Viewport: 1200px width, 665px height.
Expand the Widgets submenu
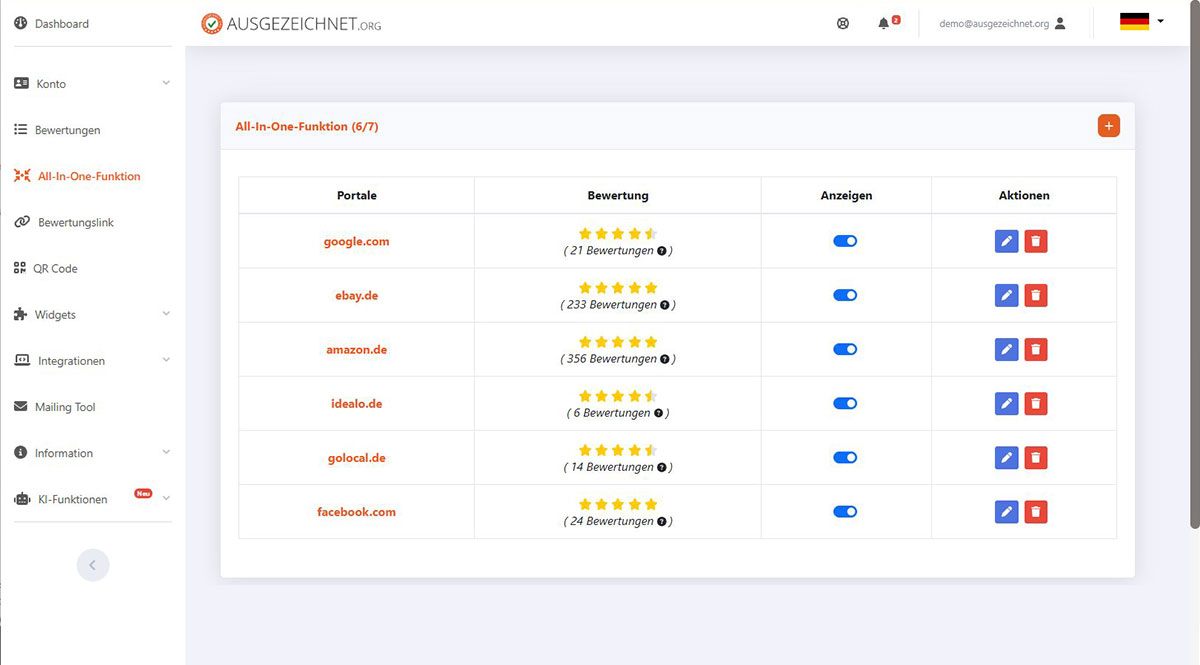(x=92, y=315)
